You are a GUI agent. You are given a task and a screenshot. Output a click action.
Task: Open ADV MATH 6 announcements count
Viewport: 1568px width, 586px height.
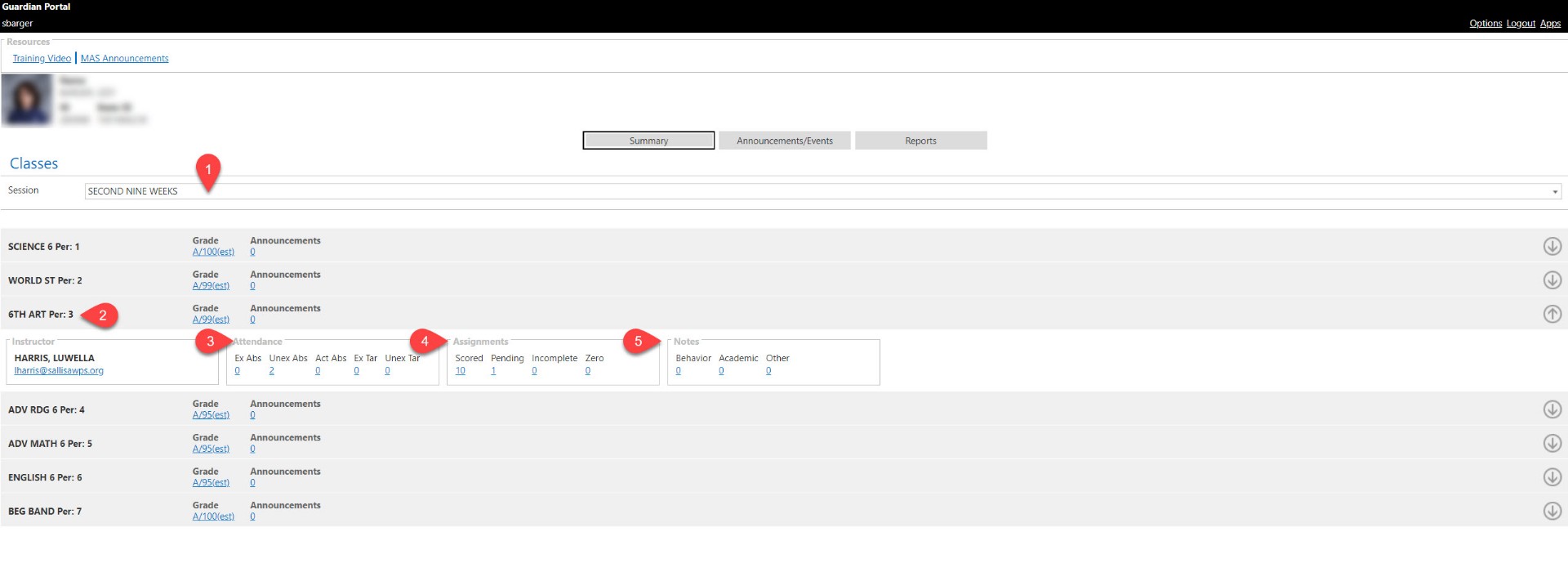click(252, 449)
